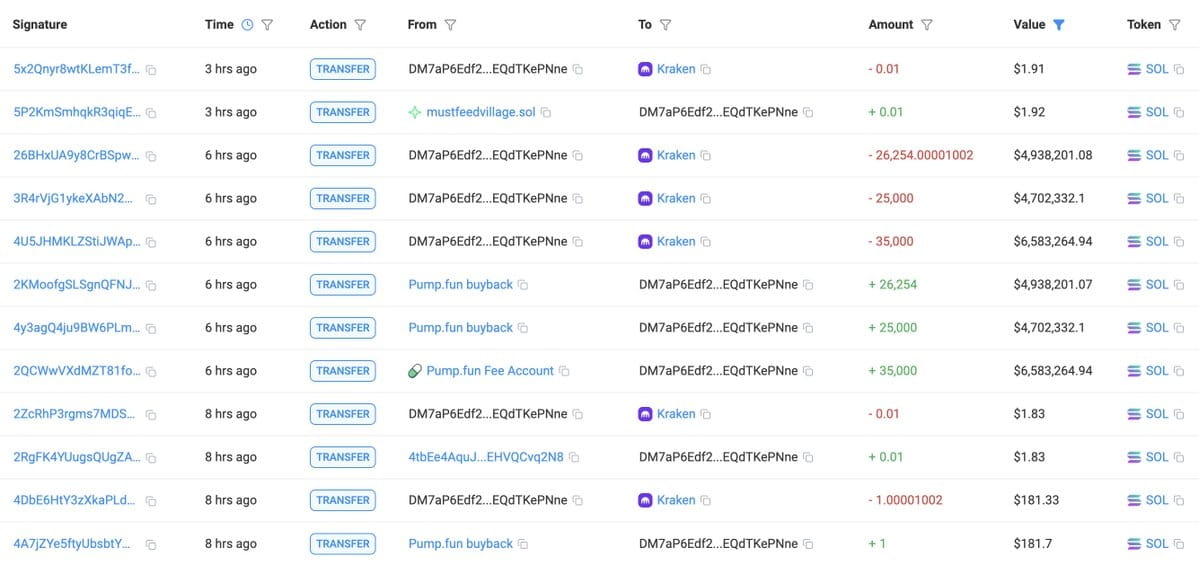1199x565 pixels.
Task: Open transaction 26BHxUA9y8CrBSpw signature
Action: [x=77, y=155]
